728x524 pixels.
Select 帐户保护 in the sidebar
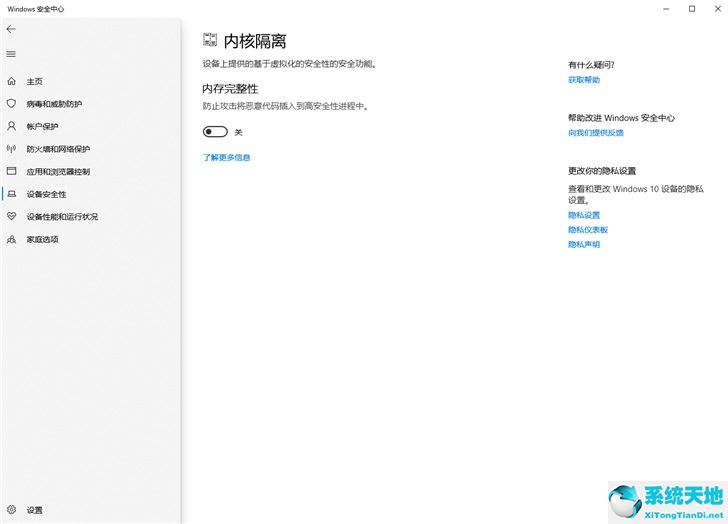pos(42,127)
